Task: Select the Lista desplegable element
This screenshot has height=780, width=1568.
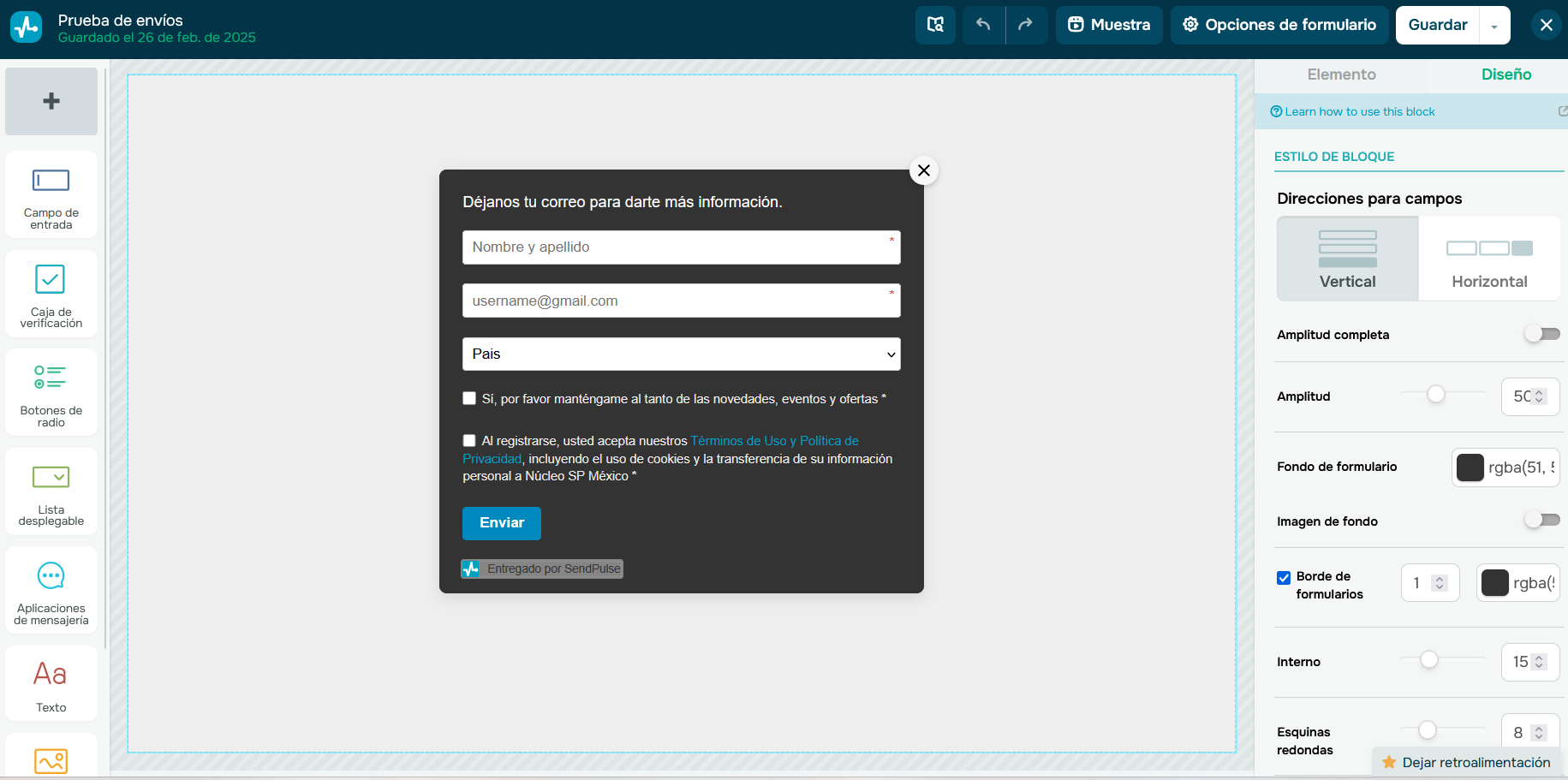Action: [x=51, y=491]
